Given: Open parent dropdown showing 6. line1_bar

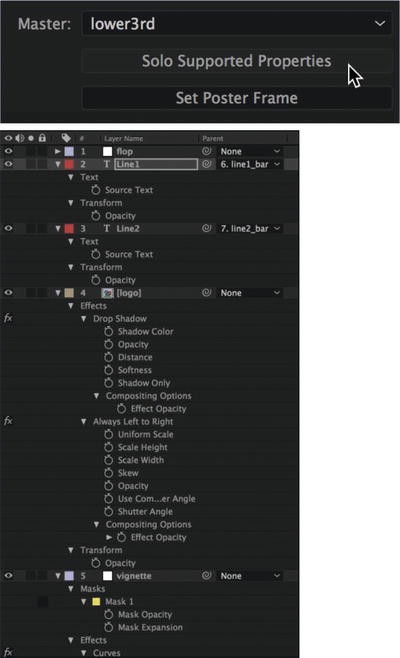Looking at the screenshot, I should pyautogui.click(x=250, y=164).
